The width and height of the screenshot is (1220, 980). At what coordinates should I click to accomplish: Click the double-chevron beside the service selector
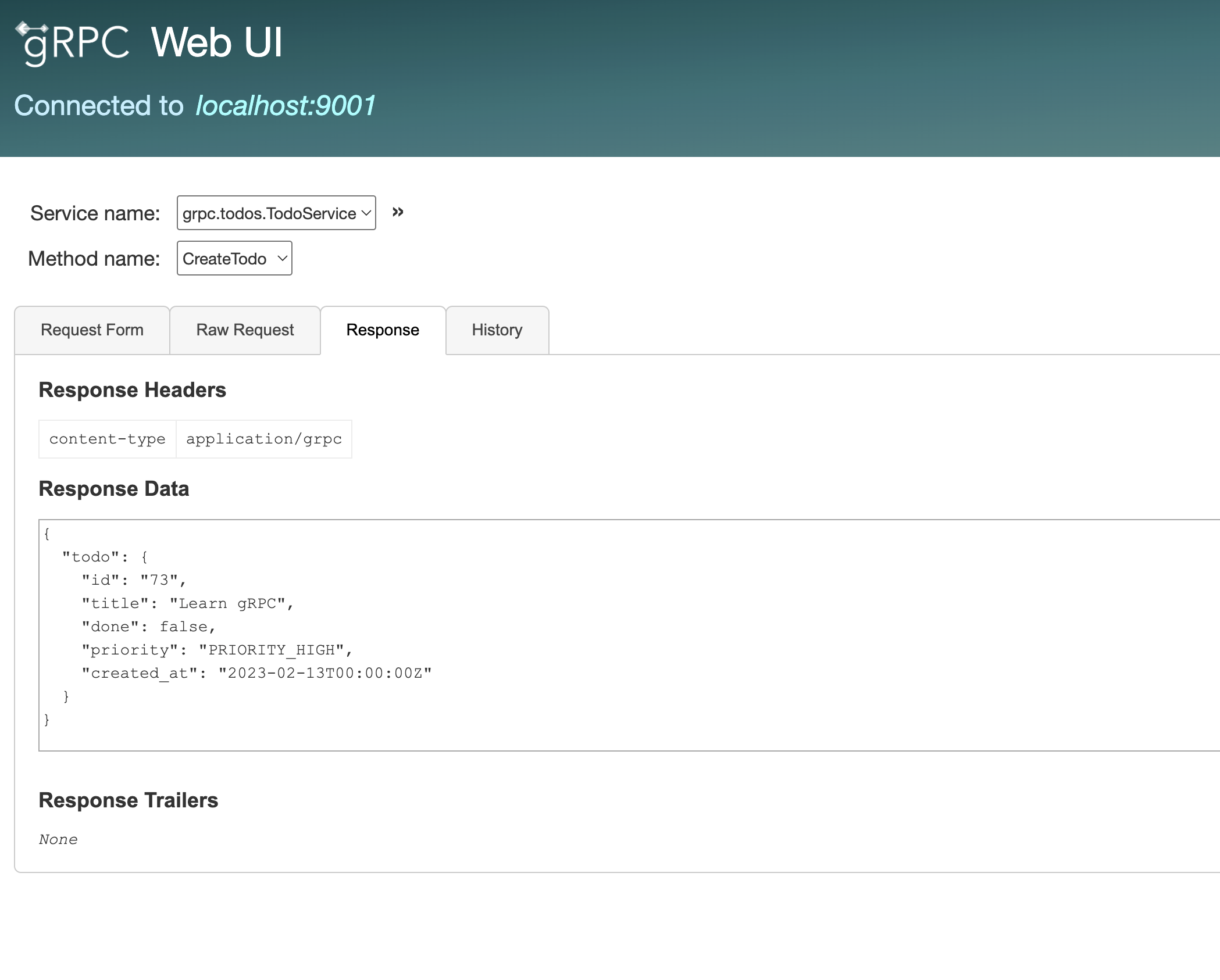pos(399,212)
